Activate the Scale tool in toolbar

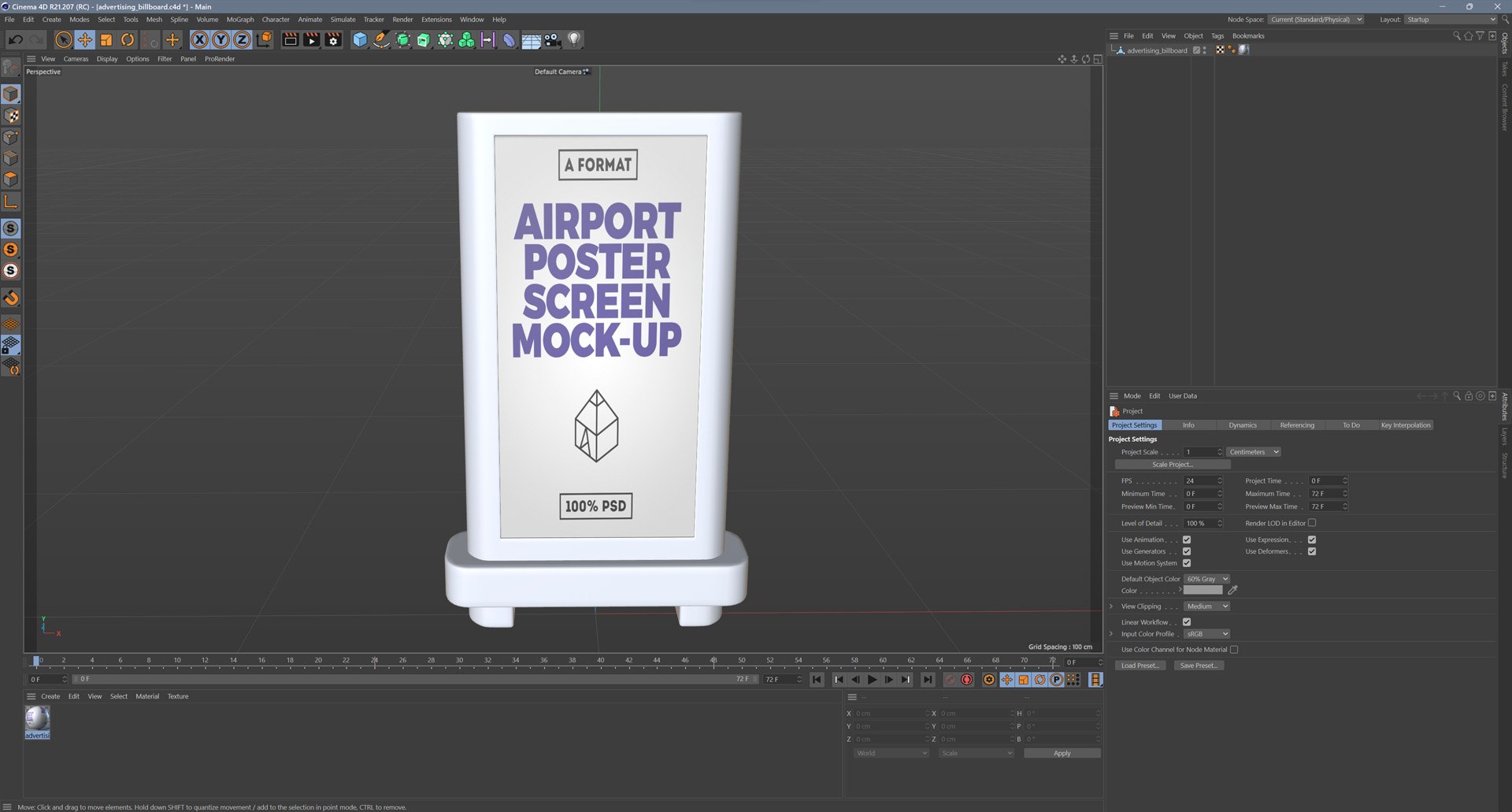[x=106, y=39]
